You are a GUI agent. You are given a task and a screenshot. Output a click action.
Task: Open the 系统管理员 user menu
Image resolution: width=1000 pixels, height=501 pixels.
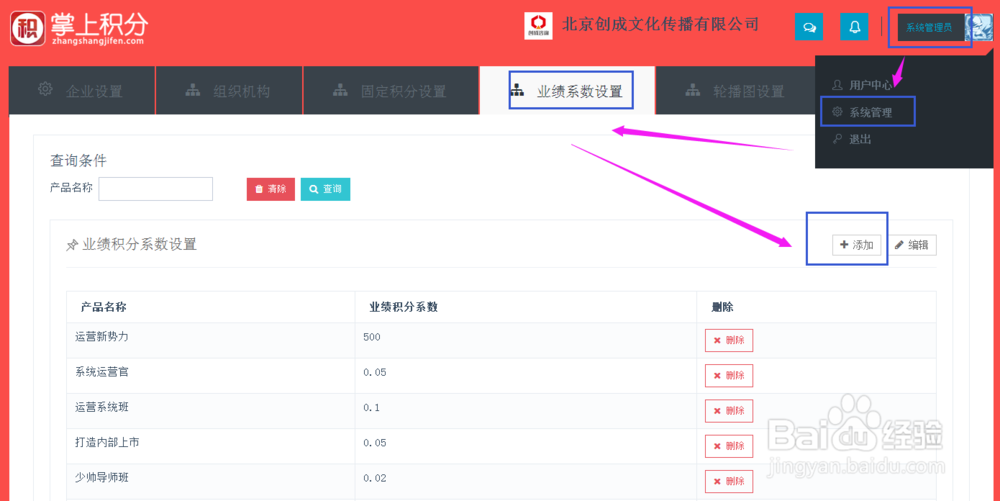[929, 27]
